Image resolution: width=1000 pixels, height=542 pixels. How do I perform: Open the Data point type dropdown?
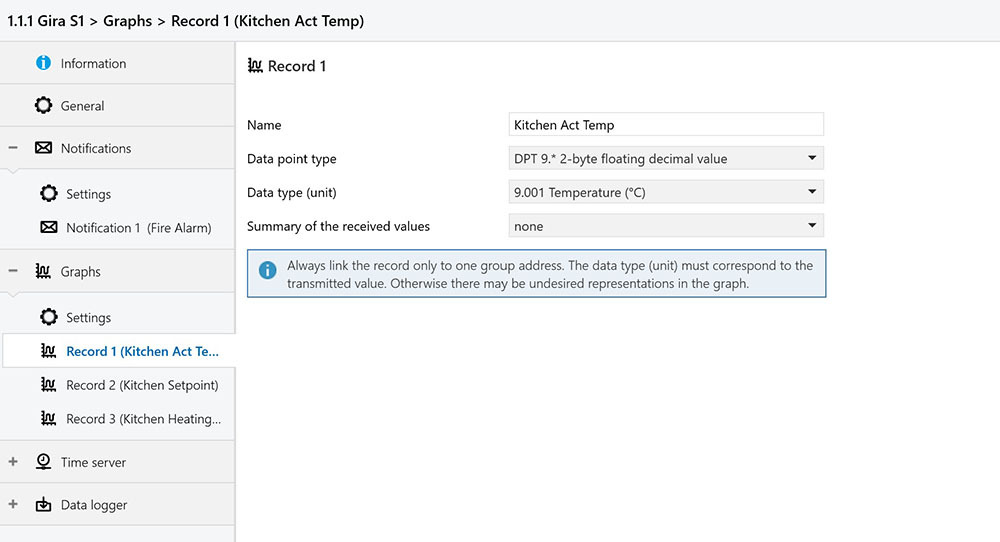point(665,158)
